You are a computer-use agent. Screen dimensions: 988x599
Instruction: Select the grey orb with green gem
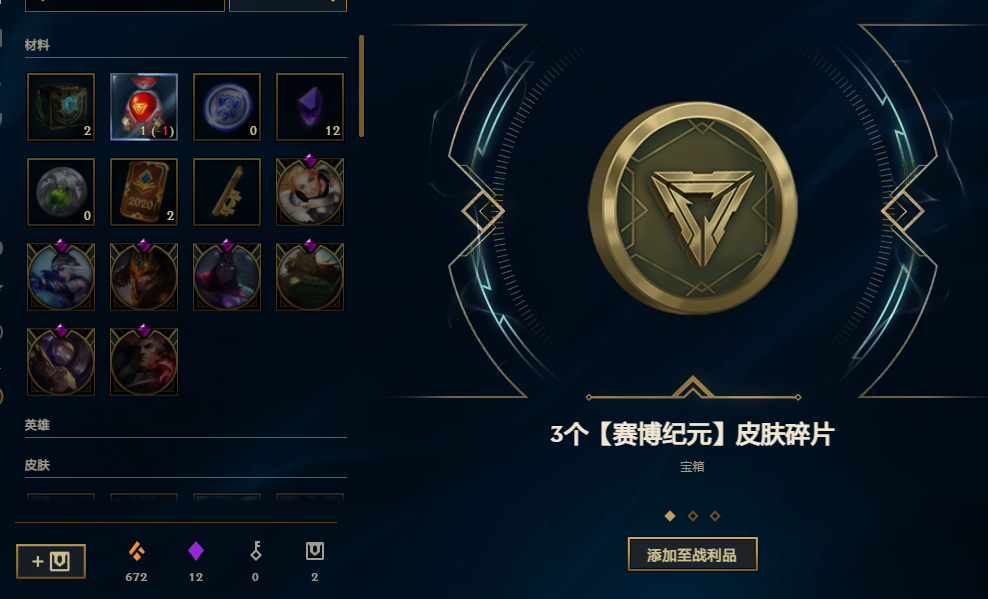61,191
